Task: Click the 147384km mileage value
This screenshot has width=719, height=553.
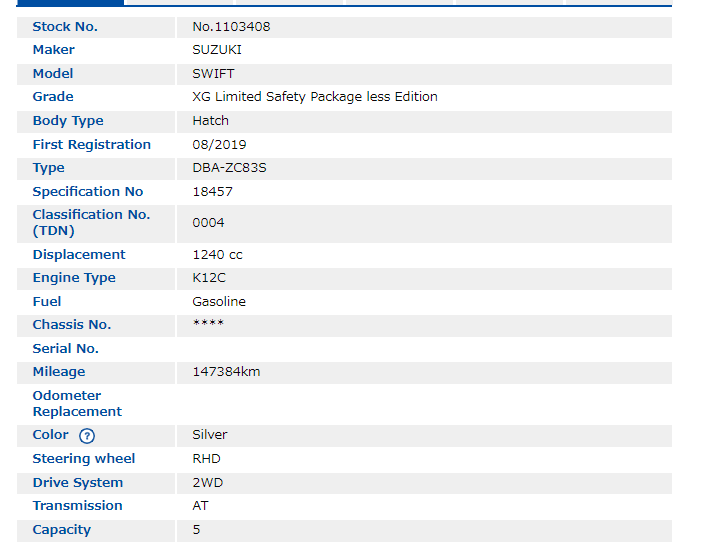Action: [x=226, y=372]
